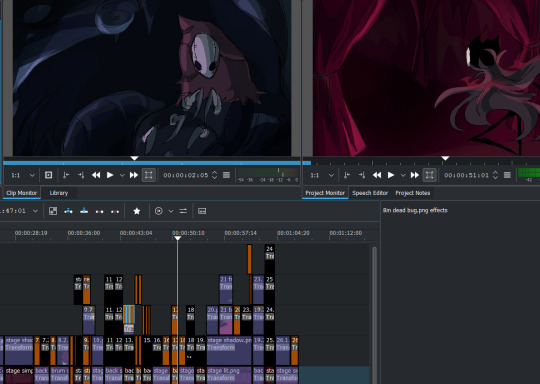This screenshot has height=384, width=540.
Task: Step the Clip Monitor timecode 00:00:02:05 spinner
Action: pyautogui.click(x=214, y=175)
